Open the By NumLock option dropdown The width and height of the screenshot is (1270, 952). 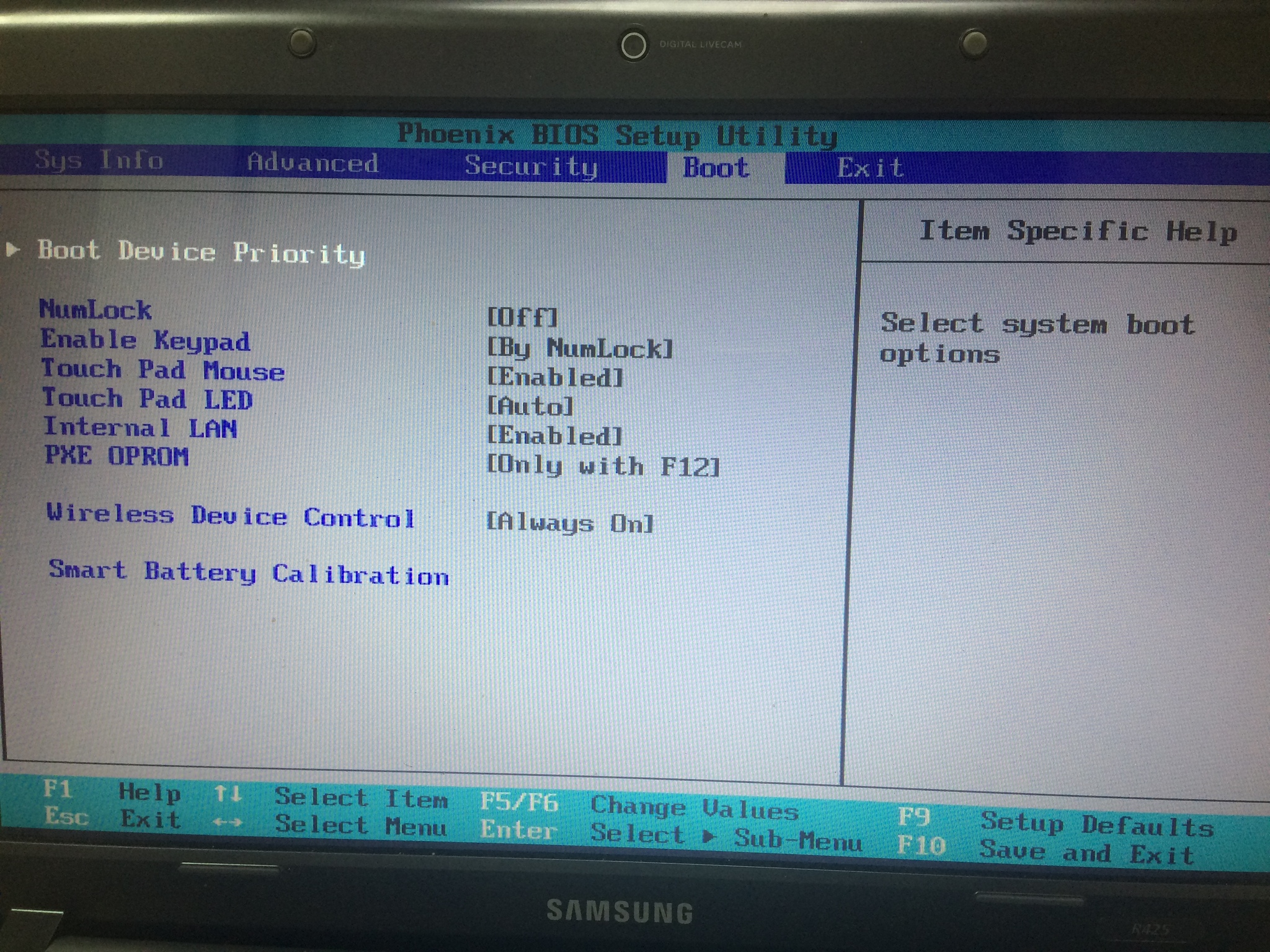pos(580,348)
